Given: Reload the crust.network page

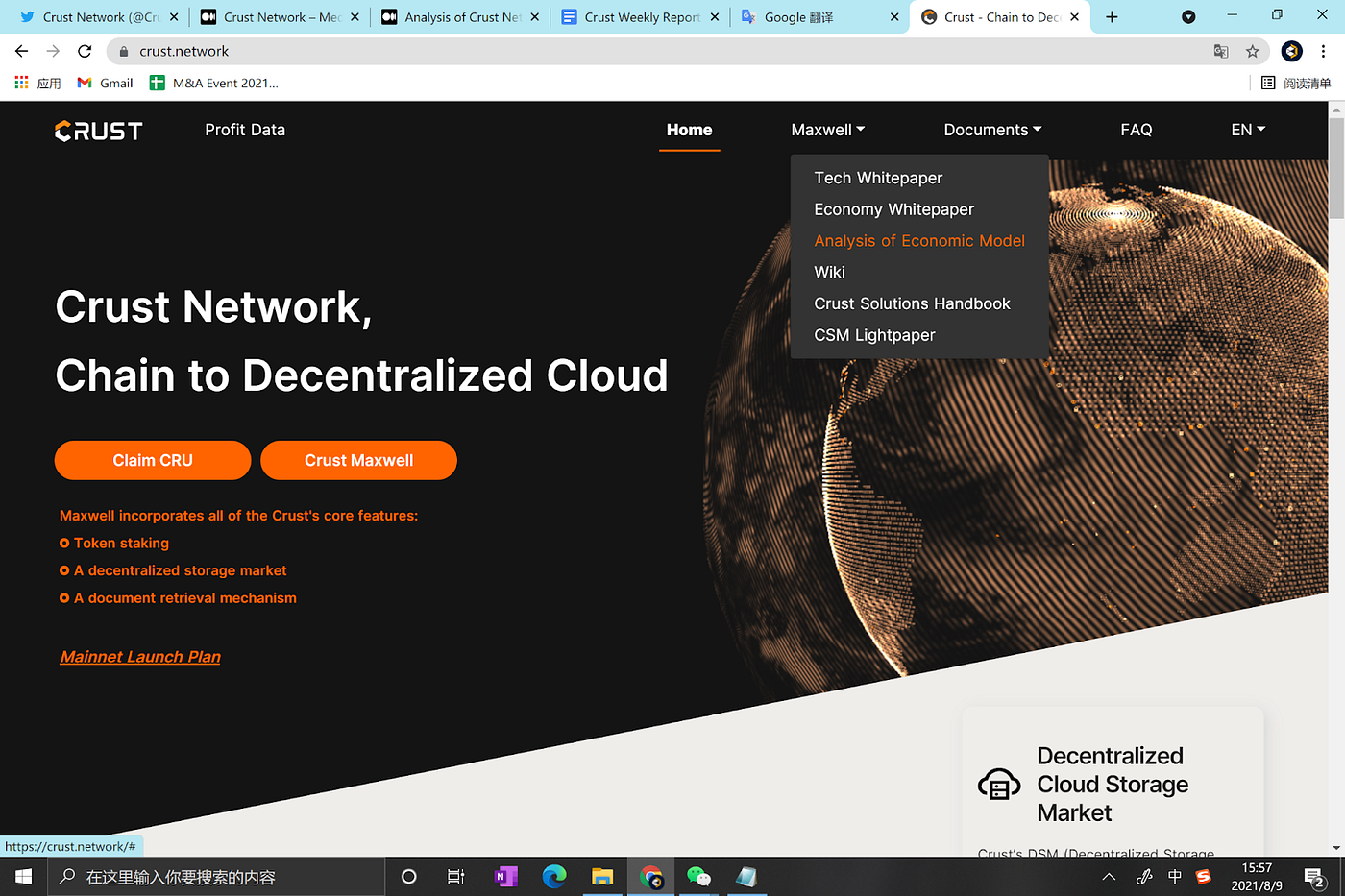Looking at the screenshot, I should [x=85, y=51].
